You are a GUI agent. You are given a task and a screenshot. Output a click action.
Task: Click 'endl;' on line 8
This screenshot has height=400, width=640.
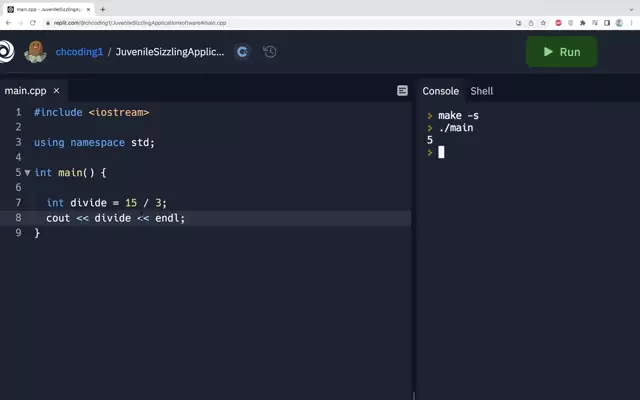coord(170,218)
